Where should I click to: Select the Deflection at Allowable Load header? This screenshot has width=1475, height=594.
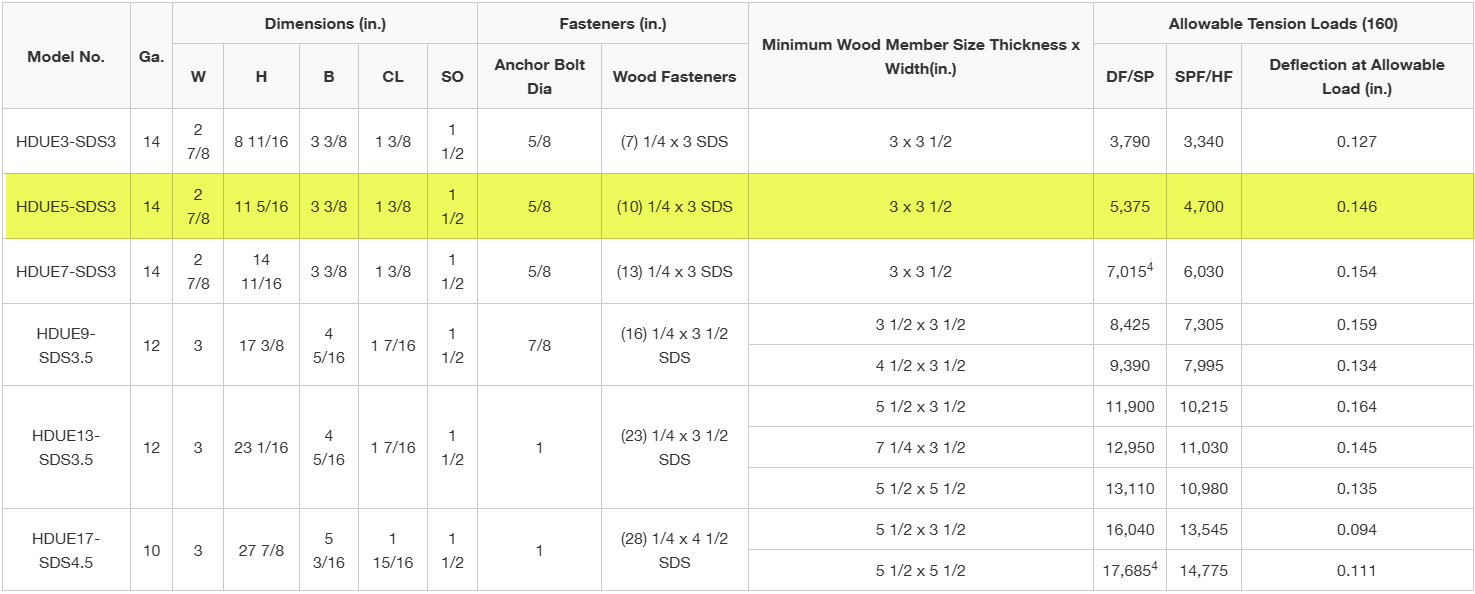pos(1357,76)
